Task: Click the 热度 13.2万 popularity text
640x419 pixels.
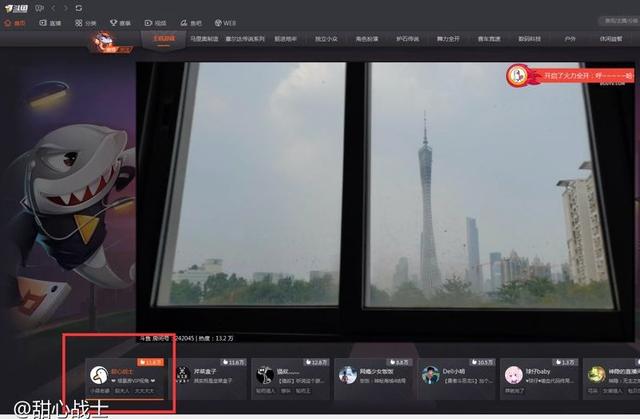Action: click(x=216, y=338)
